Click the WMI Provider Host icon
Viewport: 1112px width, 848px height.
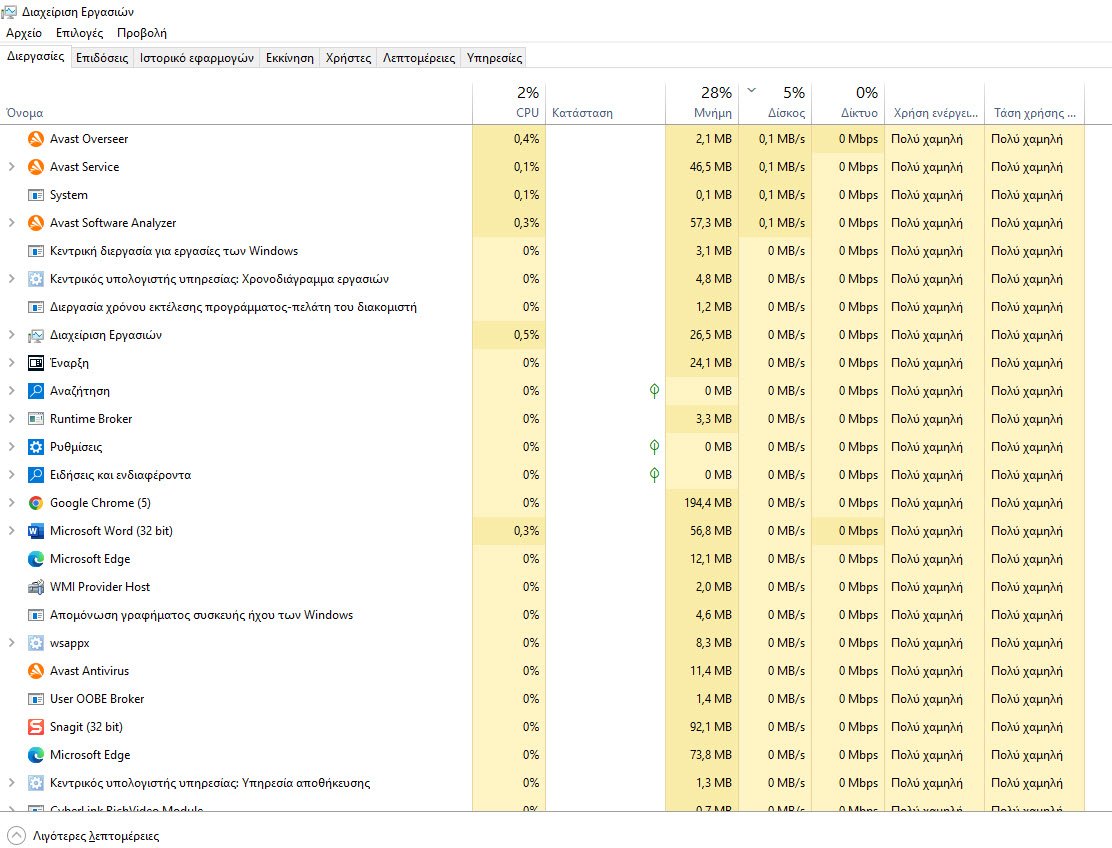coord(35,587)
